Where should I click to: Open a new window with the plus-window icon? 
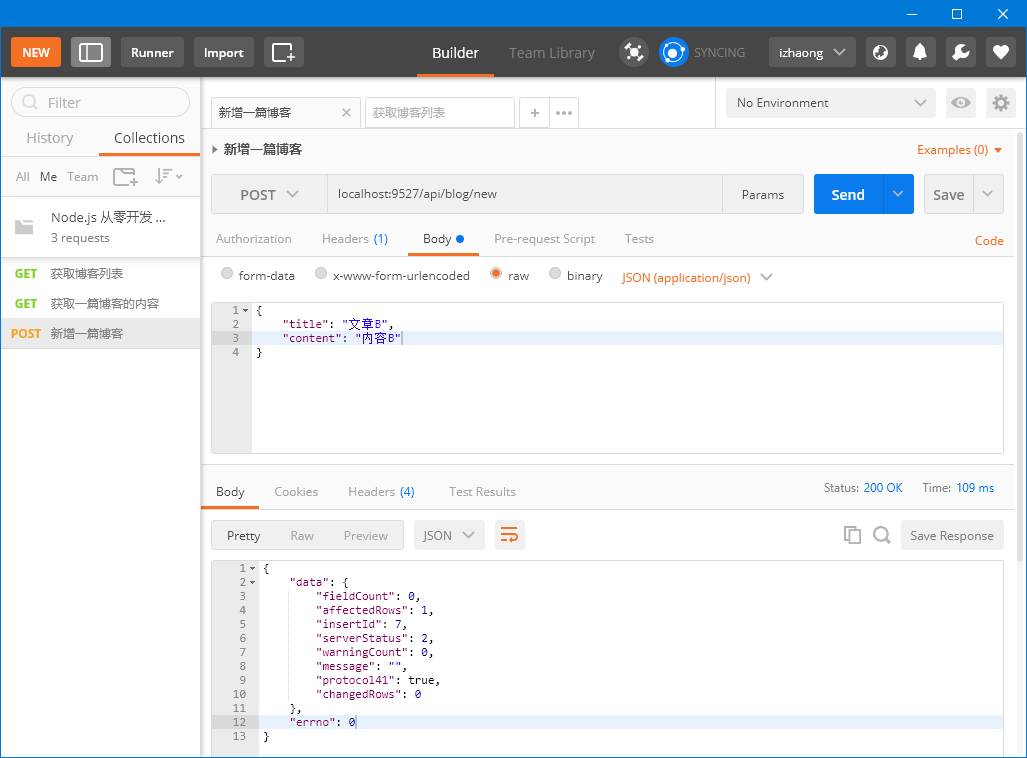tap(284, 52)
